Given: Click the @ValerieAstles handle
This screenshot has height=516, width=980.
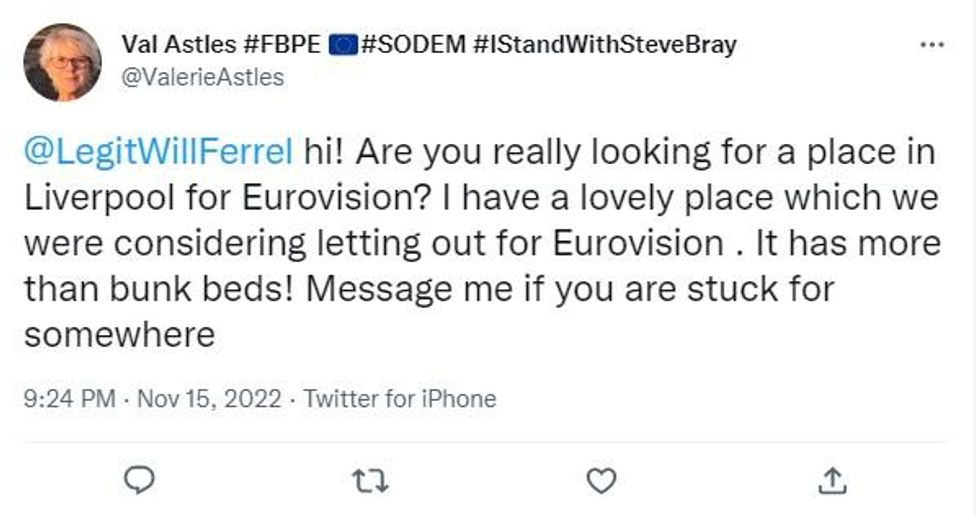Looking at the screenshot, I should [202, 77].
